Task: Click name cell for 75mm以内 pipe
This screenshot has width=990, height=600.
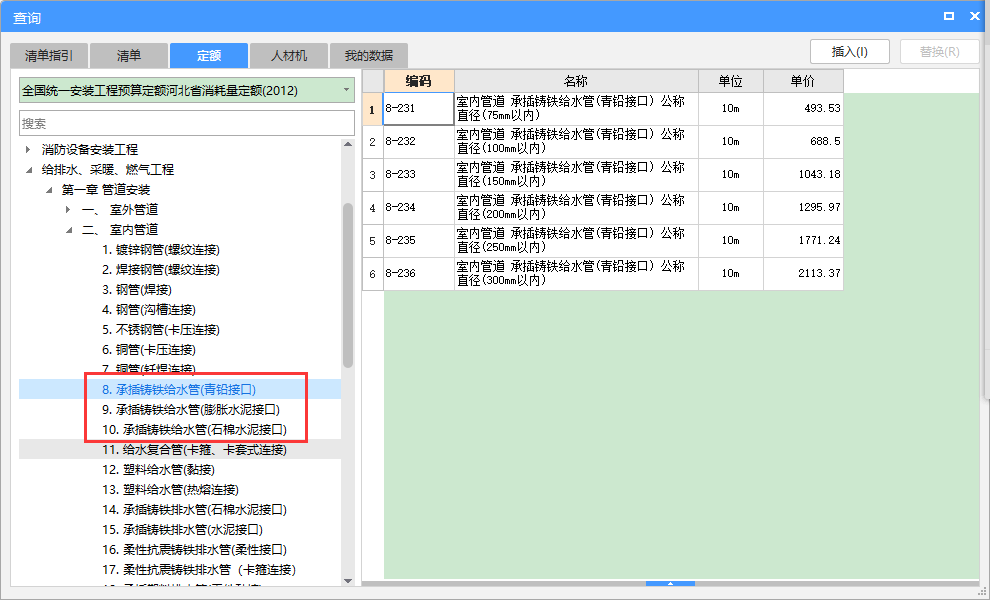Action: coord(576,109)
